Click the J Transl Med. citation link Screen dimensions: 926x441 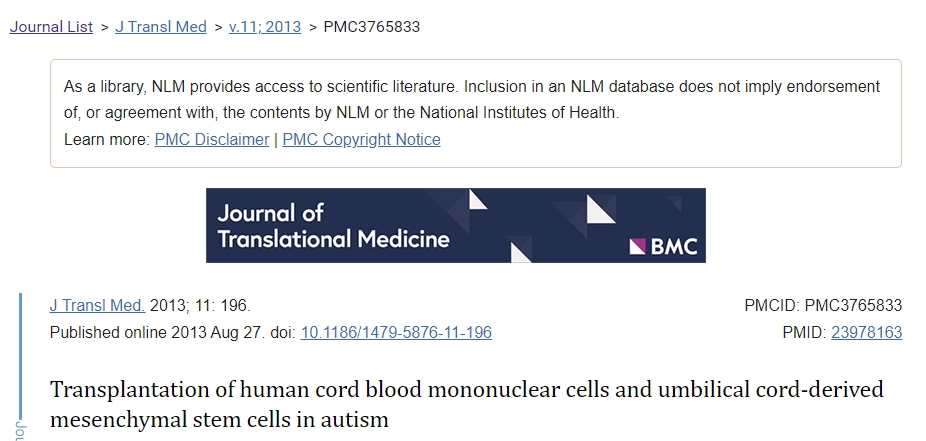point(97,306)
